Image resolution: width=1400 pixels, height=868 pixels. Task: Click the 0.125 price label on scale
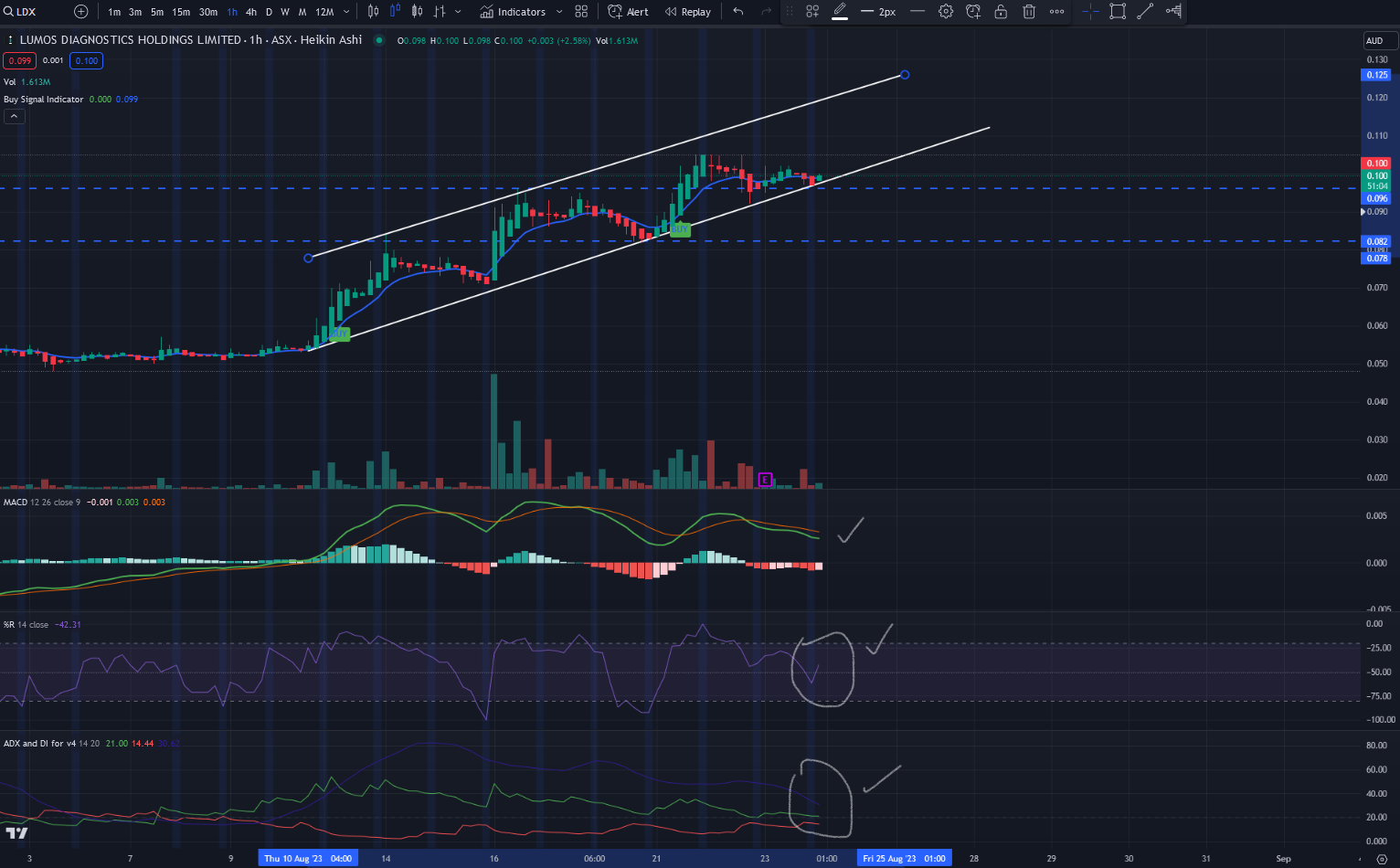coord(1376,75)
